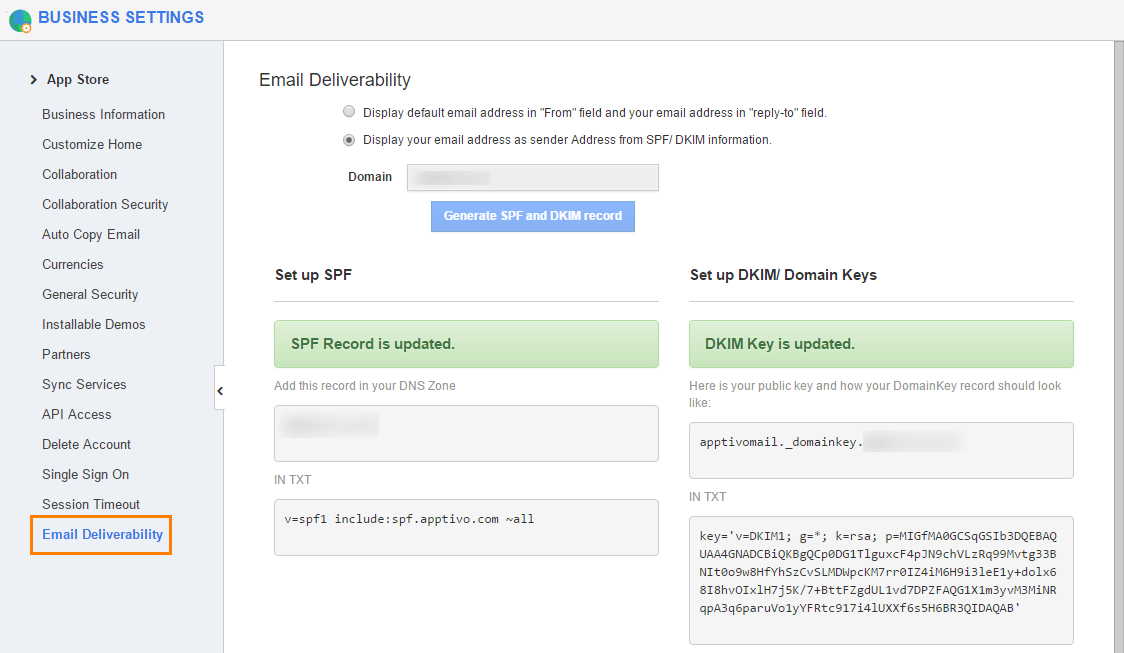Open Collaboration Security settings
The image size is (1124, 653).
[x=105, y=204]
